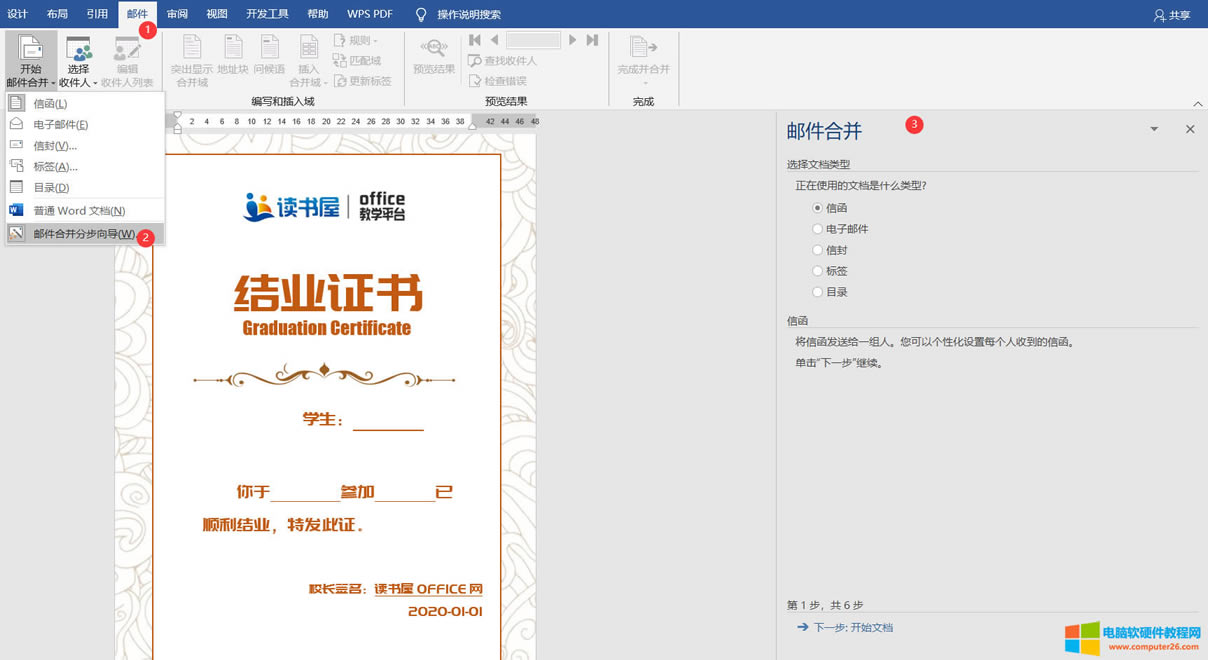Select the Directory (目录) menu entry
Screen dimensions: 1208x660
(51, 187)
